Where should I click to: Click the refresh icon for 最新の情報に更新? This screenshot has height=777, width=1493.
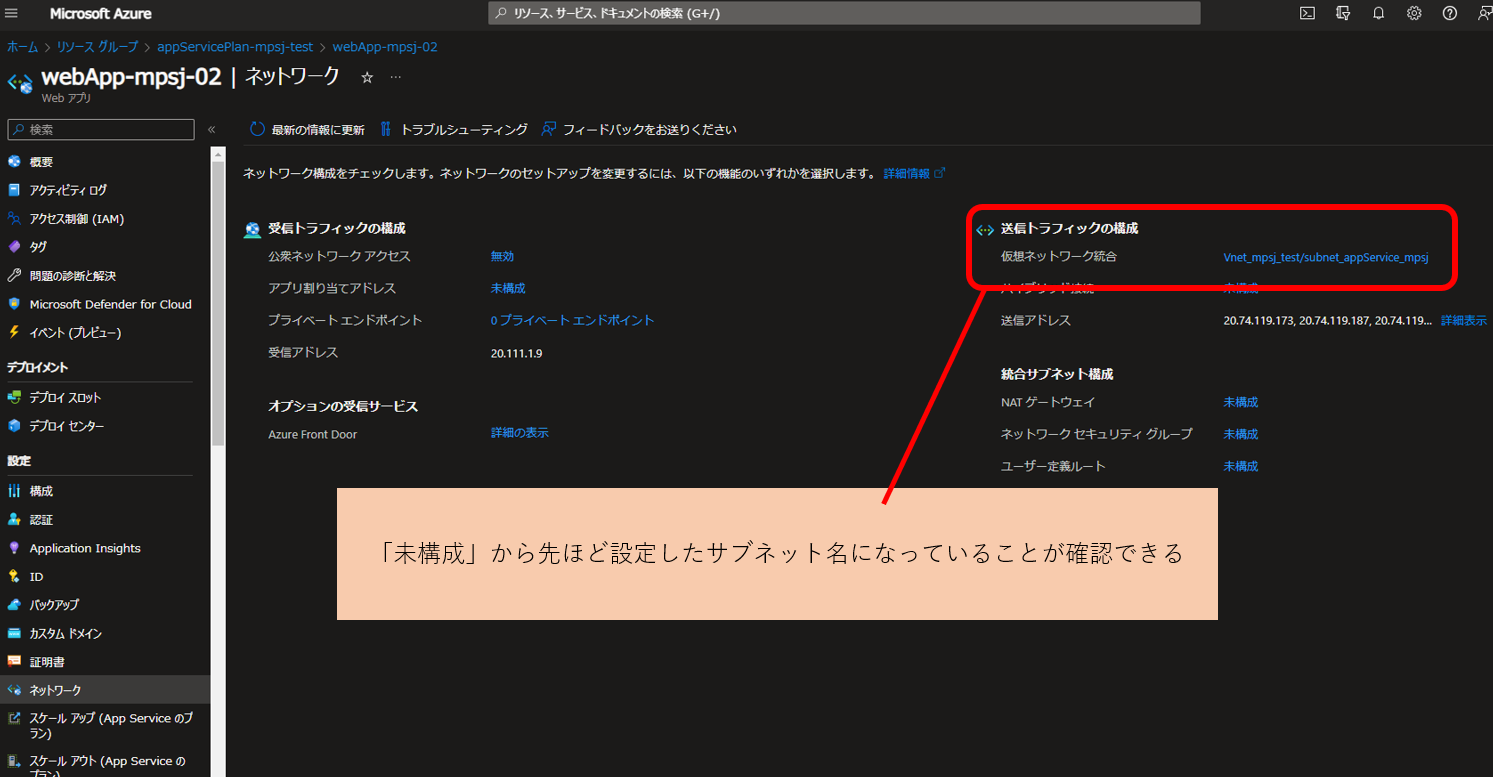pos(257,129)
